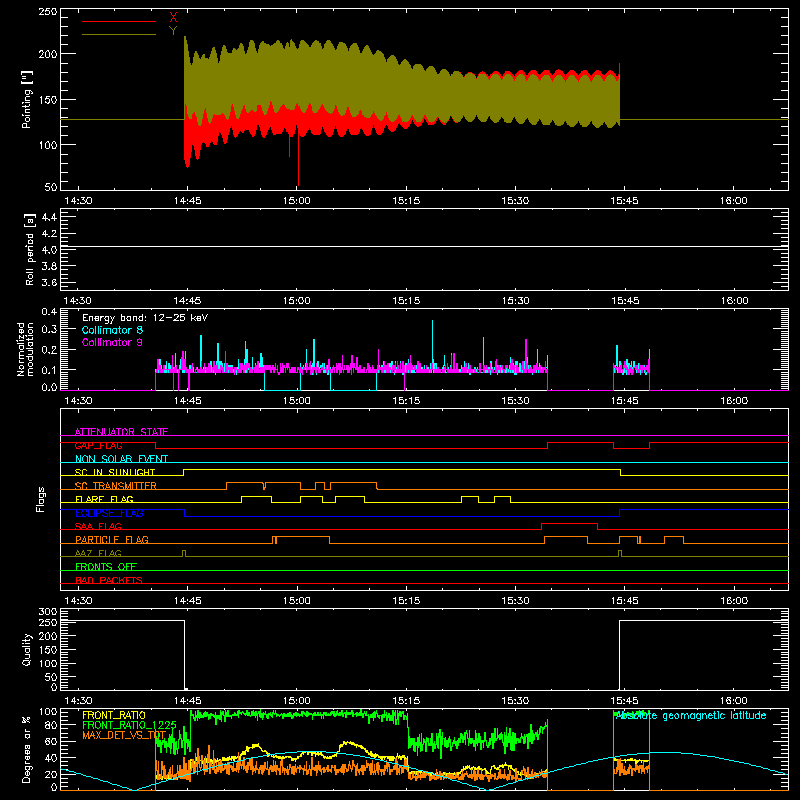Screen dimensions: 800x800
Task: Click the green FRONT_RATIO_1225 legend entry
Action: pos(129,725)
